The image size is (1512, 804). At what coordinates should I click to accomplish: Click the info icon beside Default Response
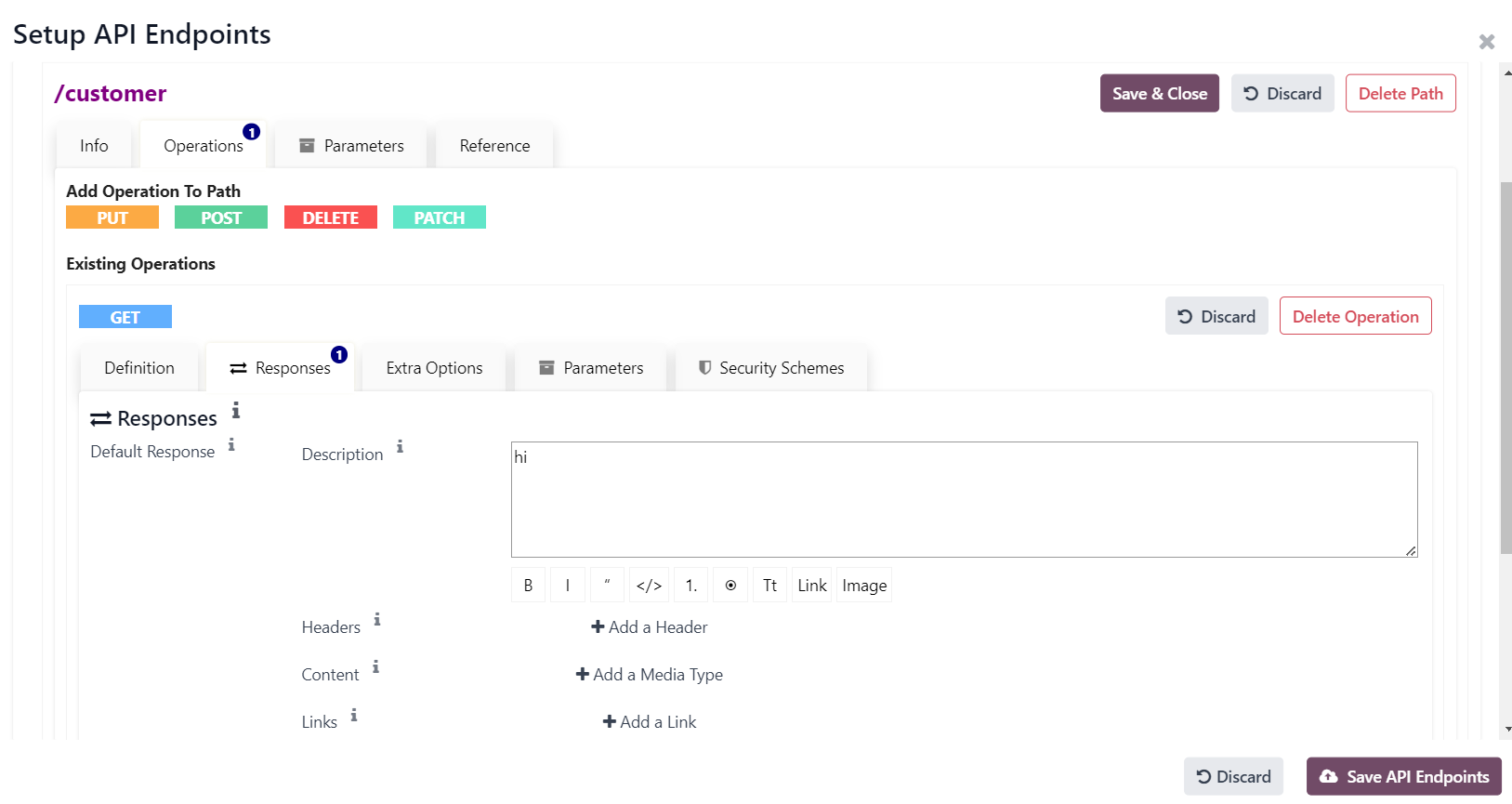tap(231, 445)
